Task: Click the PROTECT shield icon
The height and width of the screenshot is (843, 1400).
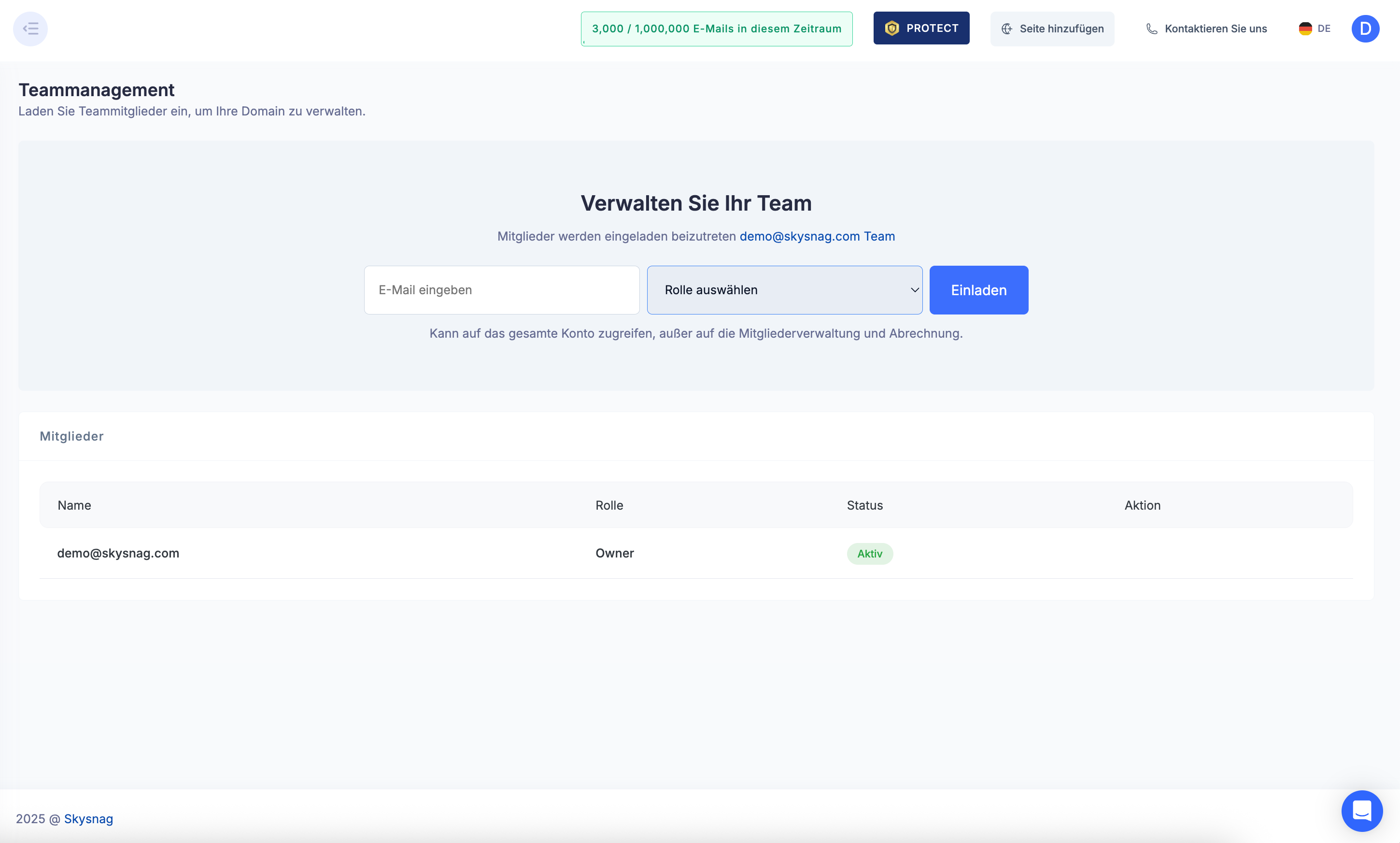Action: [892, 29]
